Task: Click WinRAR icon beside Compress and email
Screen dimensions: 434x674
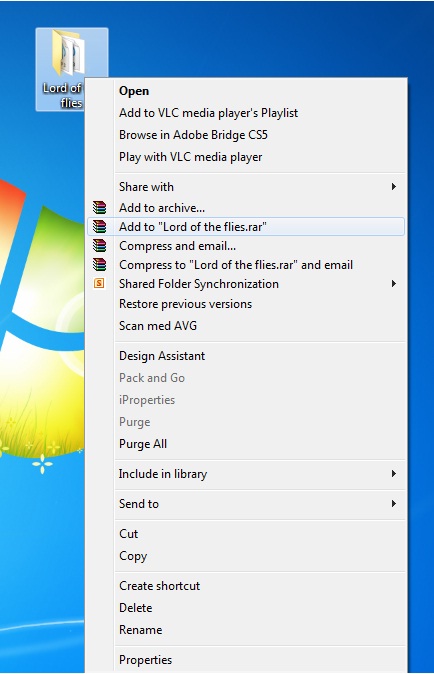Action: pyautogui.click(x=99, y=246)
